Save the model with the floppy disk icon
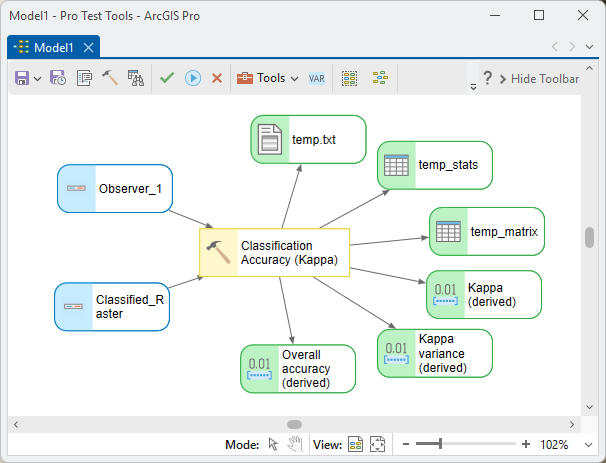 [x=22, y=78]
